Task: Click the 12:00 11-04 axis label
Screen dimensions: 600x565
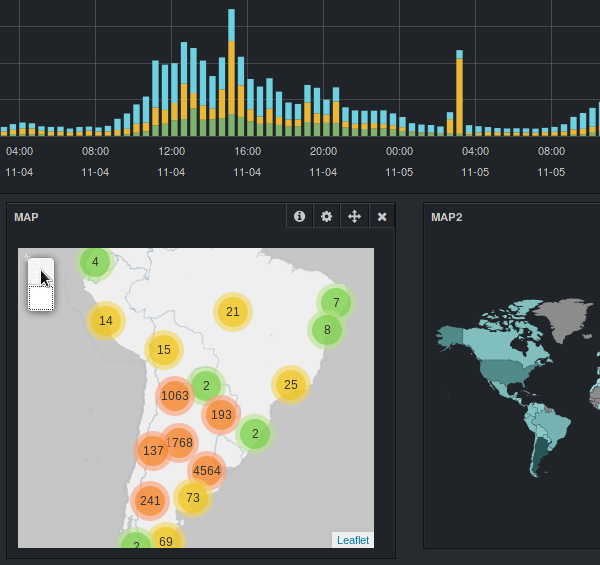Action: coord(171,161)
